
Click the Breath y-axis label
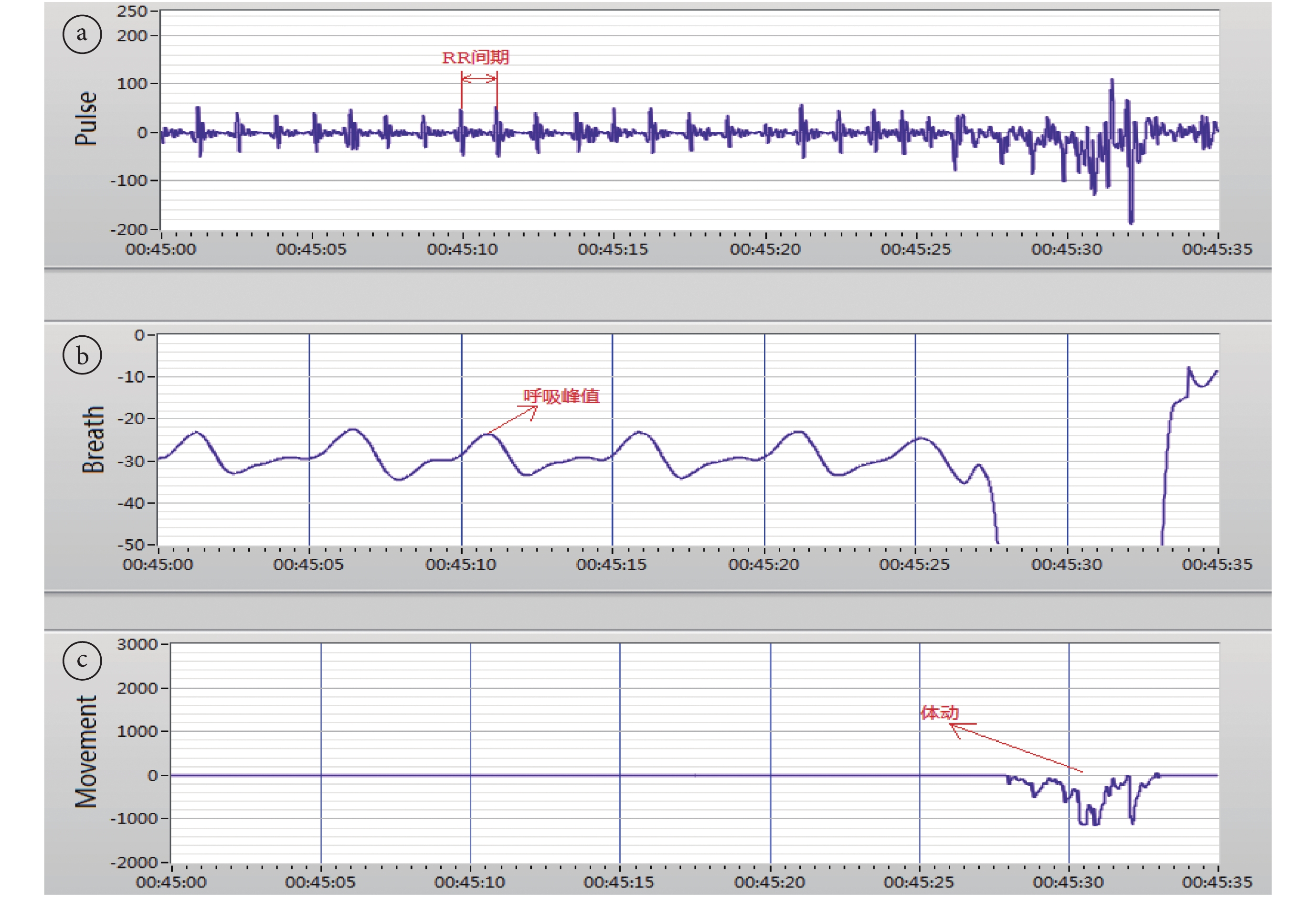[94, 439]
